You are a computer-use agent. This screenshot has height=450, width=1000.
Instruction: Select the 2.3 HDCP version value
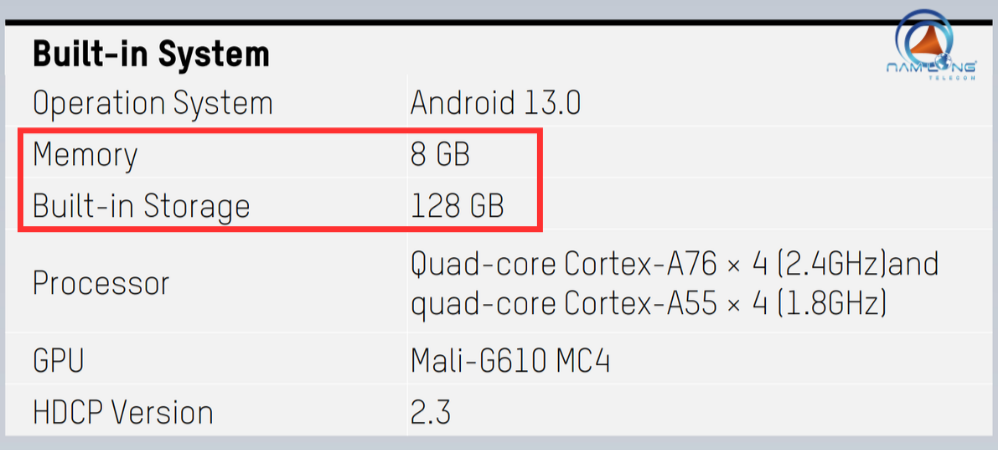[431, 412]
